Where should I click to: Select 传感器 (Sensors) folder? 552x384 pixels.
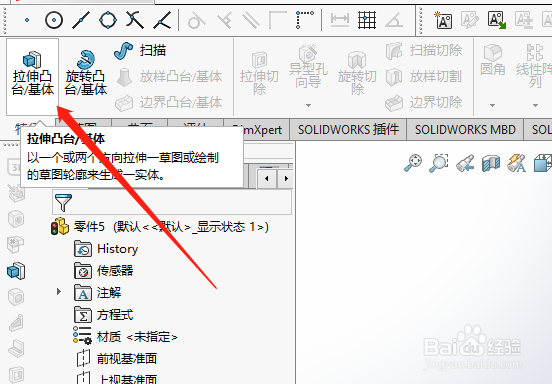tap(104, 271)
